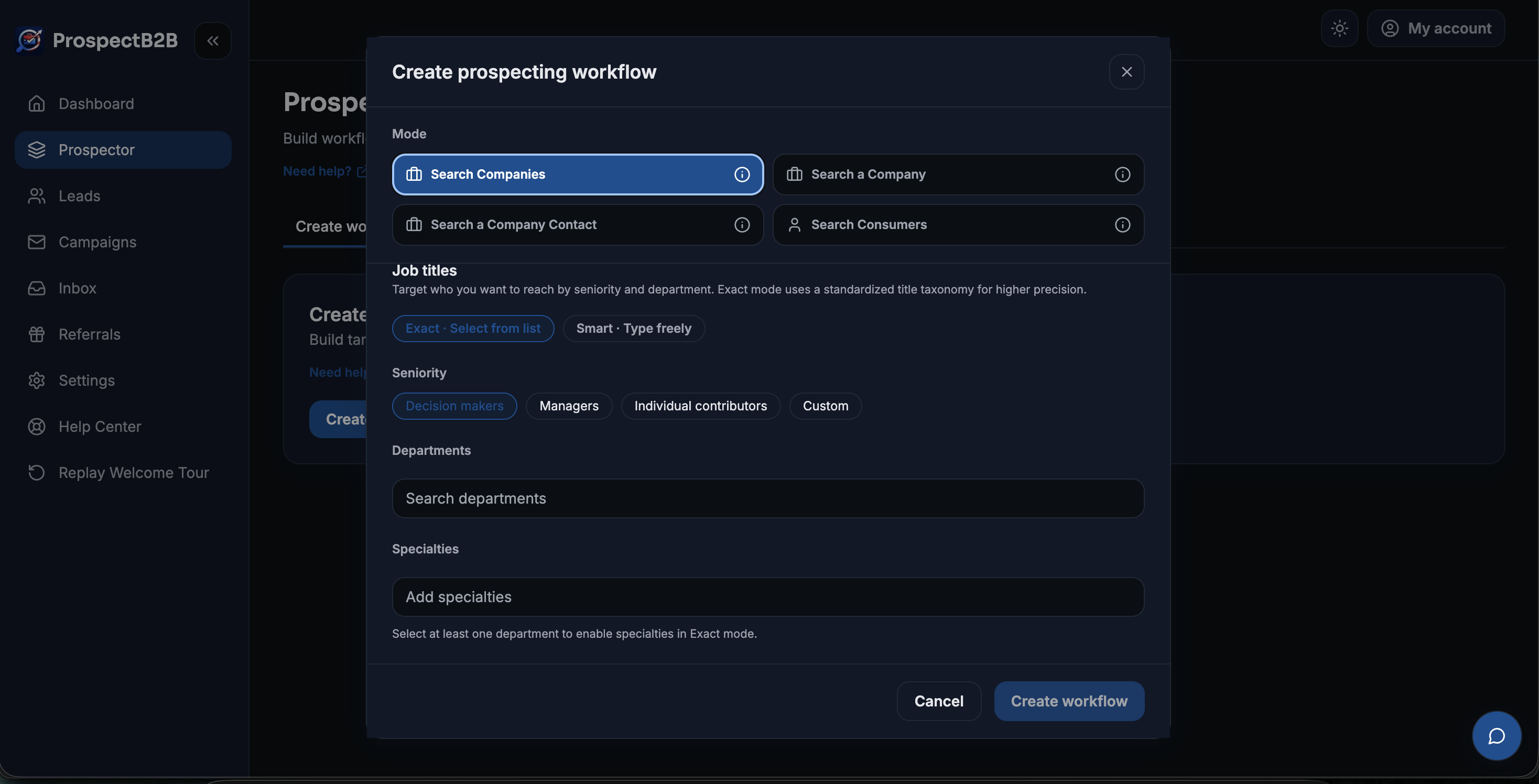This screenshot has height=784, width=1539.
Task: Toggle the light/dark theme switch
Action: 1339,28
